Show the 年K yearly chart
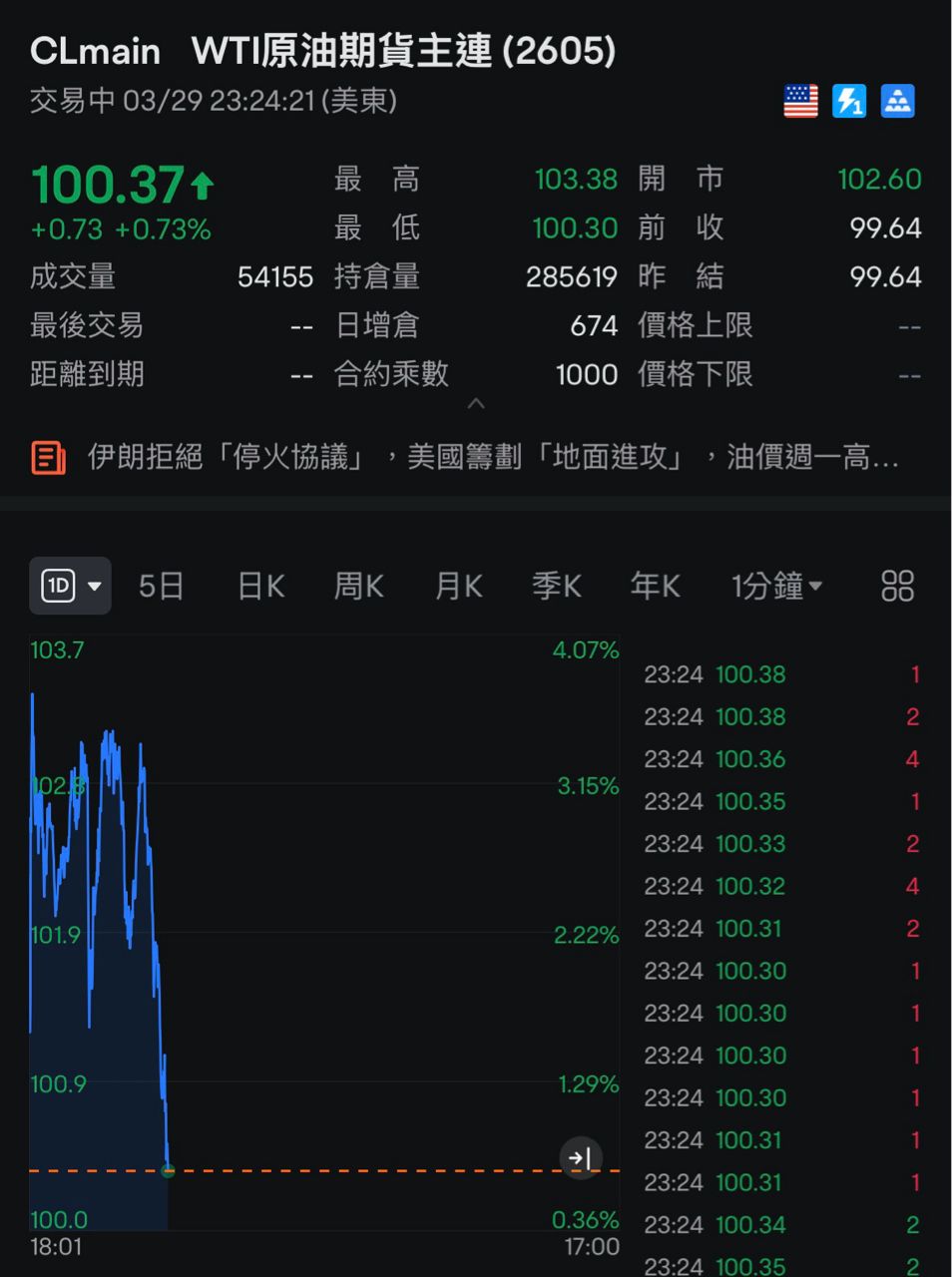The width and height of the screenshot is (952, 1277). pyautogui.click(x=655, y=586)
